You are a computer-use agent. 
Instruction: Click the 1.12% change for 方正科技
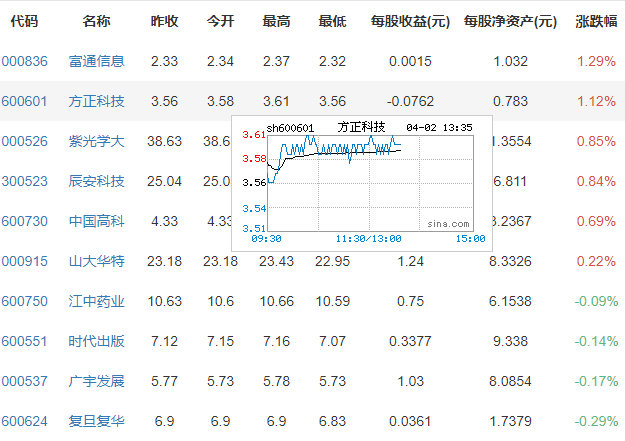pos(596,101)
